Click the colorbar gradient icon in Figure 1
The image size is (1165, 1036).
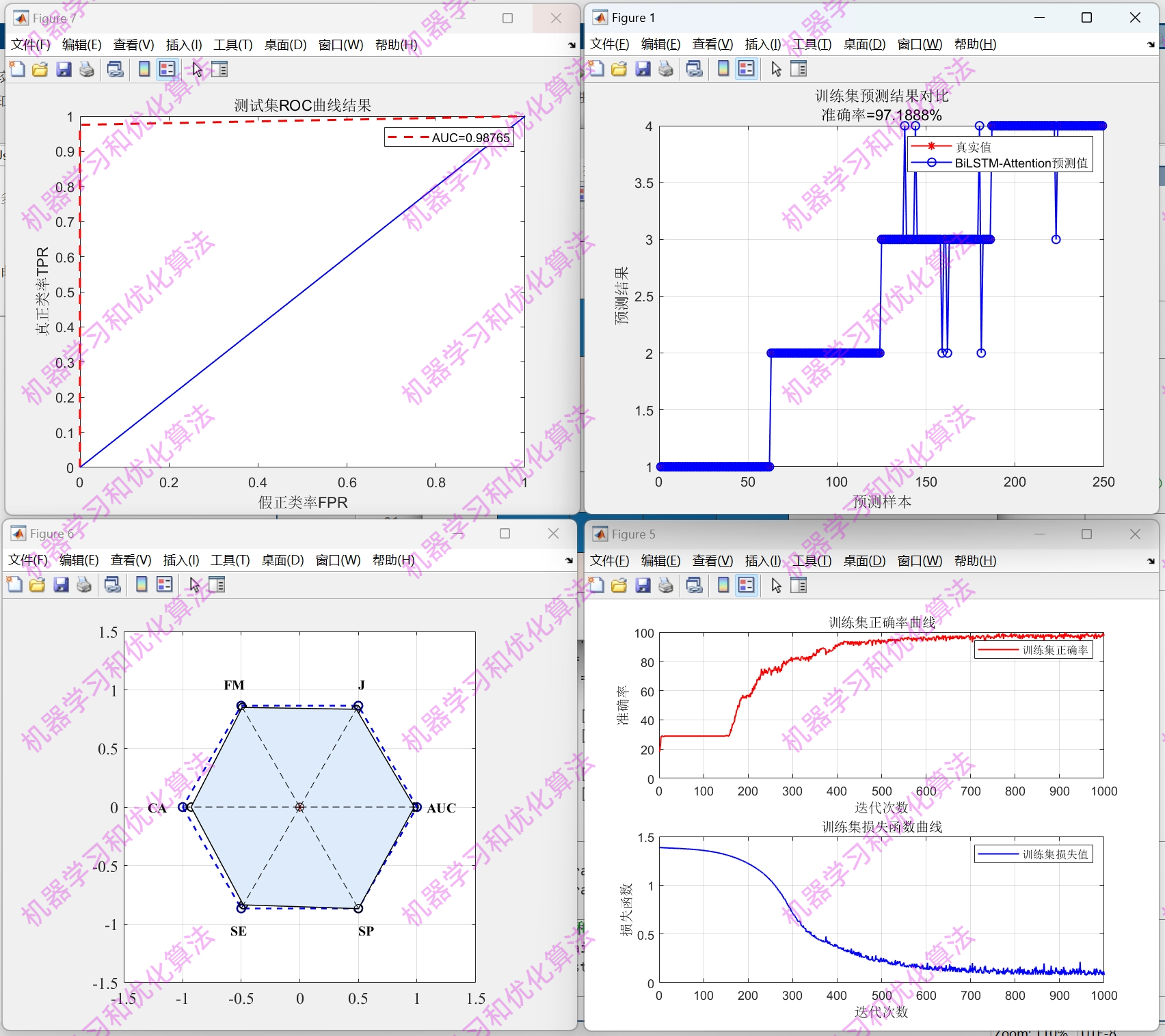pos(723,68)
